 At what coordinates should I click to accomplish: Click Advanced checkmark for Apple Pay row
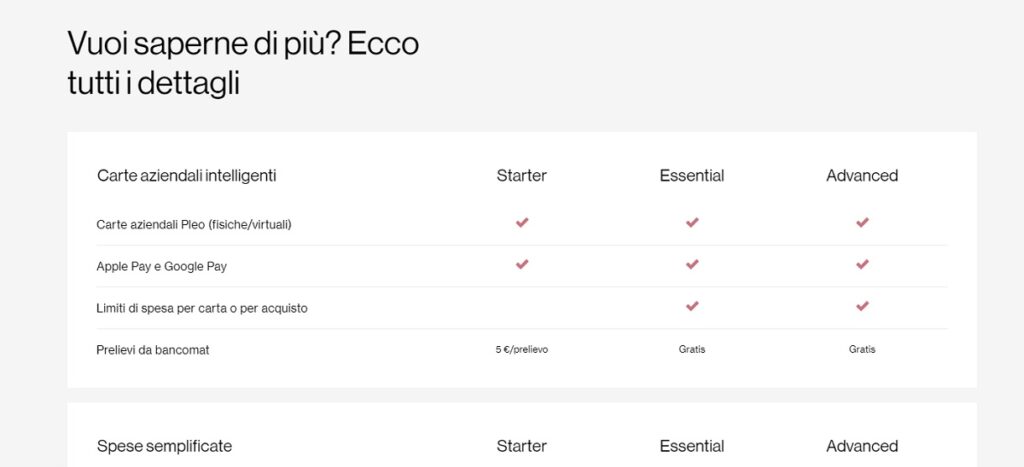tap(862, 265)
